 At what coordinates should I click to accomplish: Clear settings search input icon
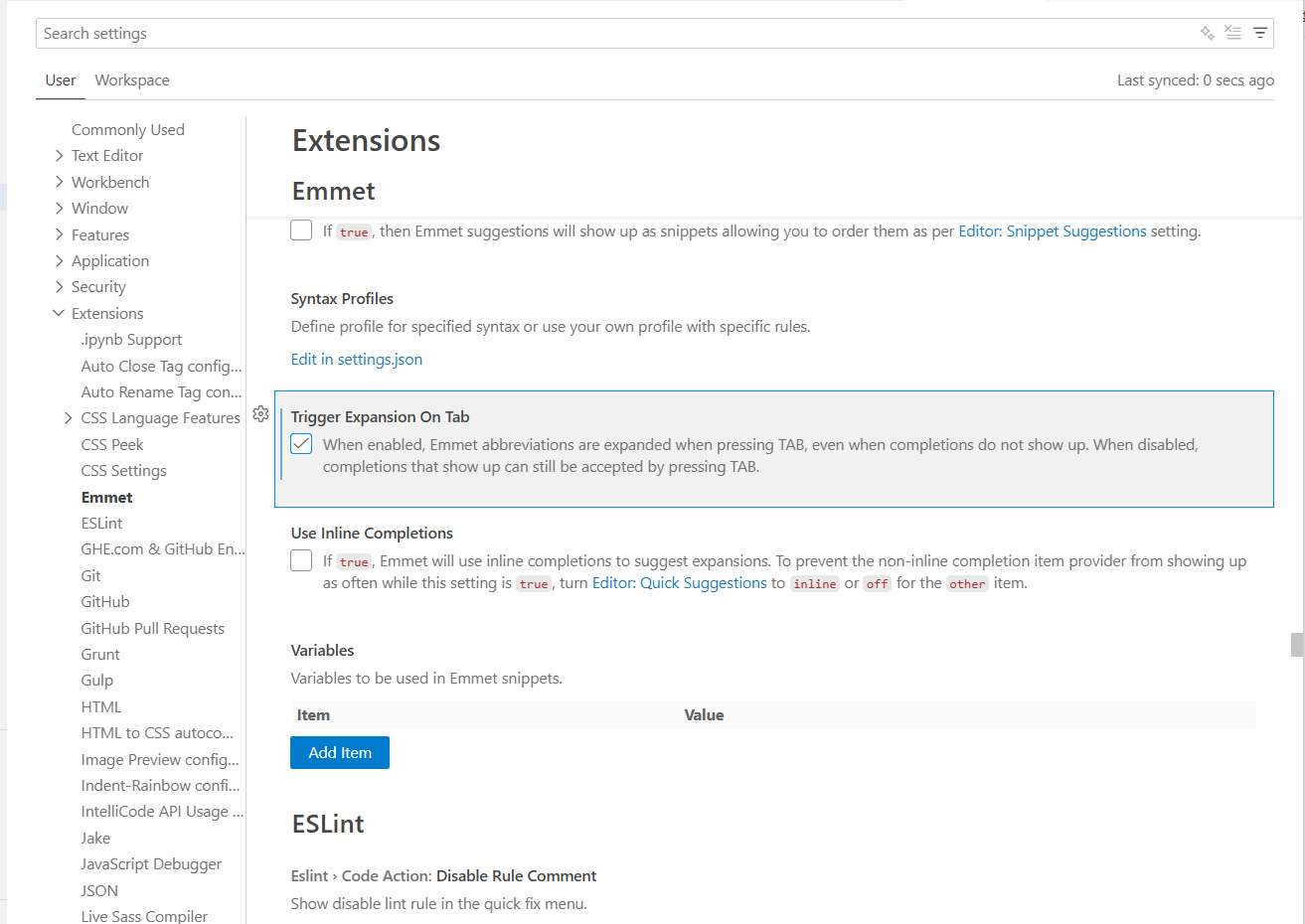(x=1233, y=33)
